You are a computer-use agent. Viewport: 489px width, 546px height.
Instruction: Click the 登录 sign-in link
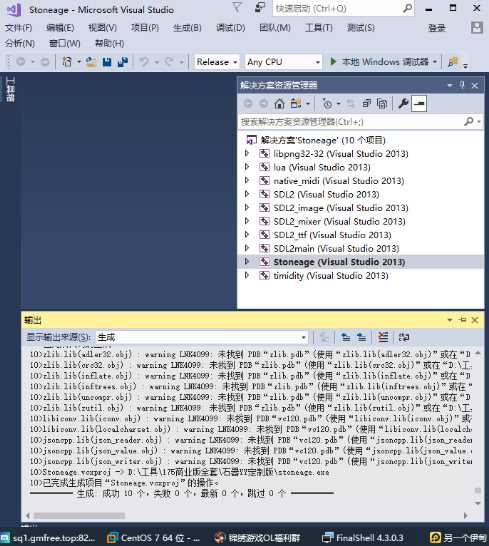click(x=437, y=28)
